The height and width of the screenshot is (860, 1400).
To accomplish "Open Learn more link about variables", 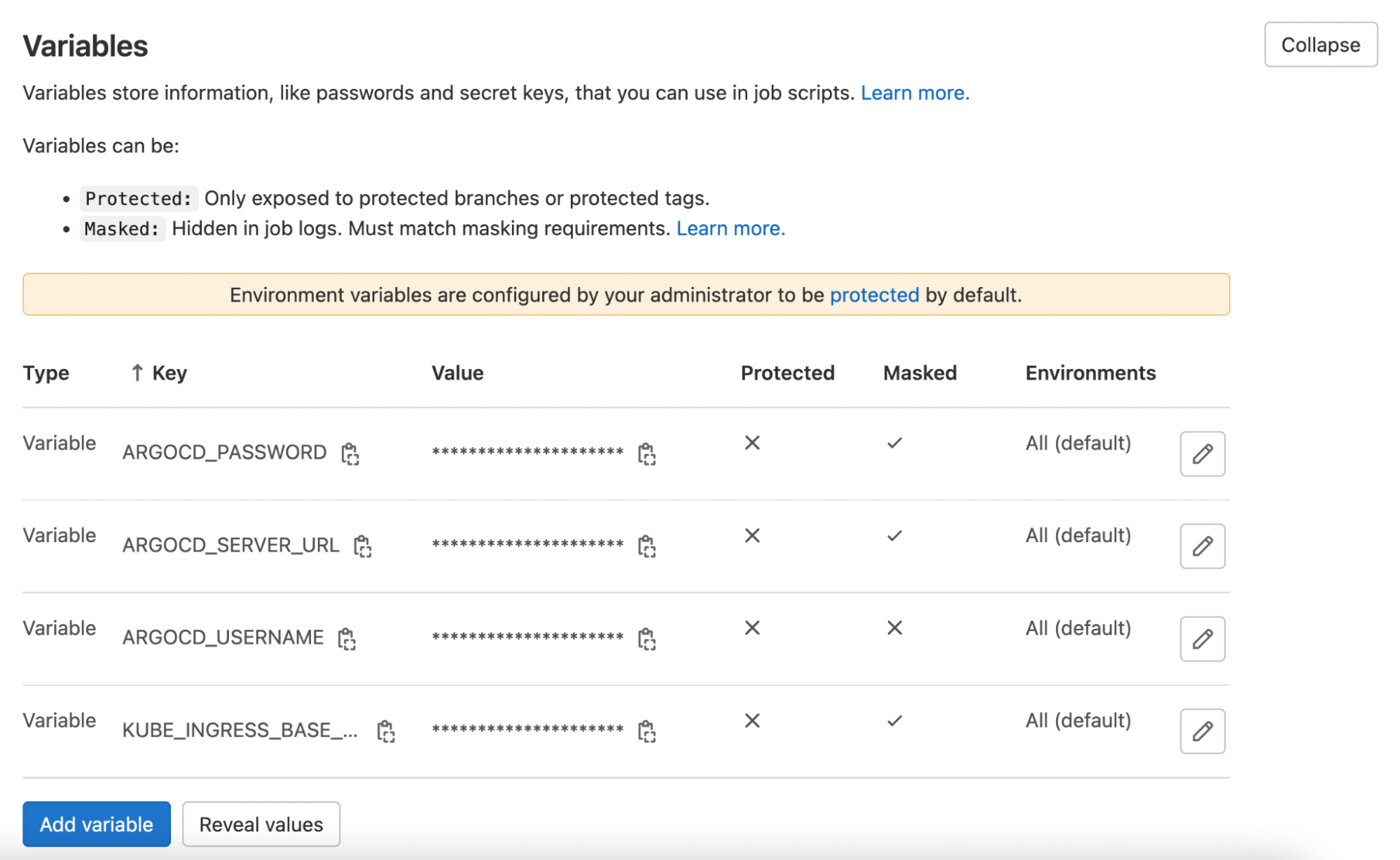I will click(915, 93).
